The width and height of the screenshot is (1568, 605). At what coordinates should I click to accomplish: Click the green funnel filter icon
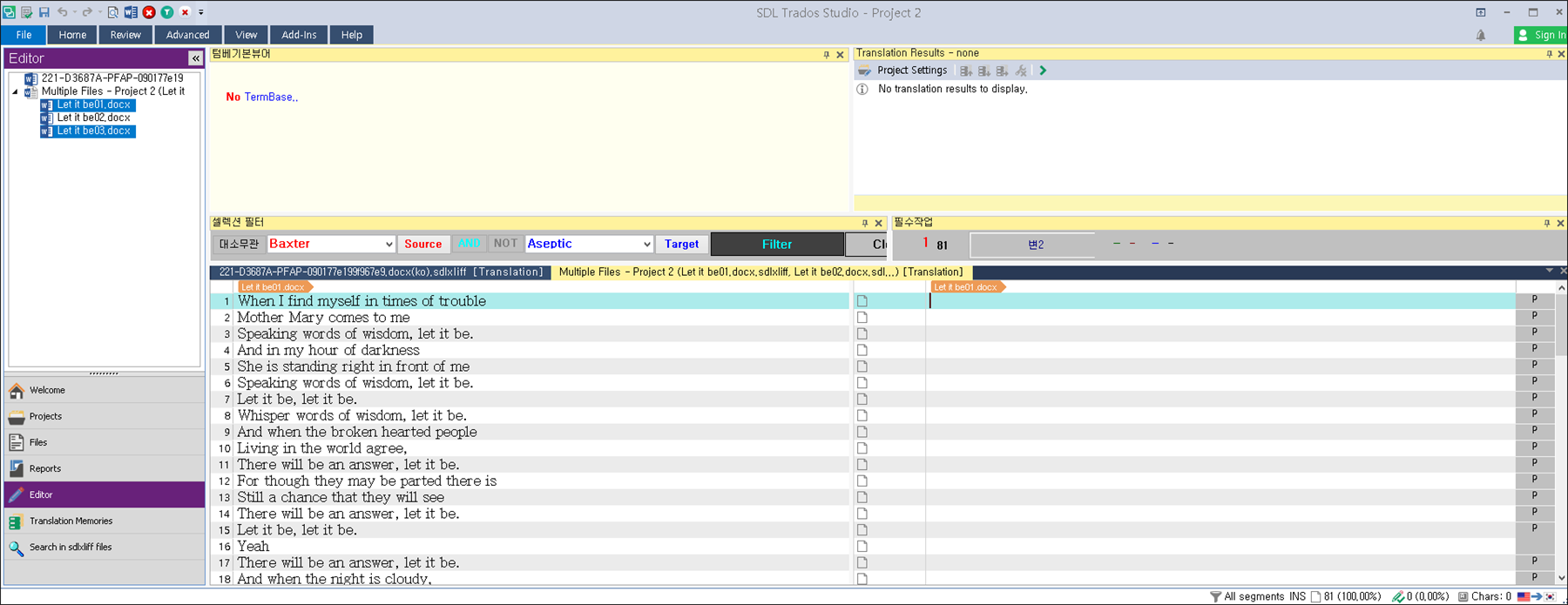coord(167,12)
